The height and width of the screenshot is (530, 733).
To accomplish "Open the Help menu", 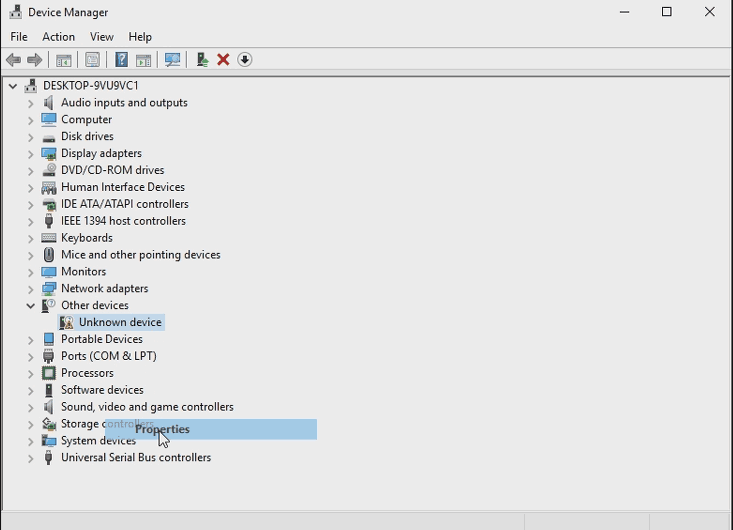I will point(140,36).
